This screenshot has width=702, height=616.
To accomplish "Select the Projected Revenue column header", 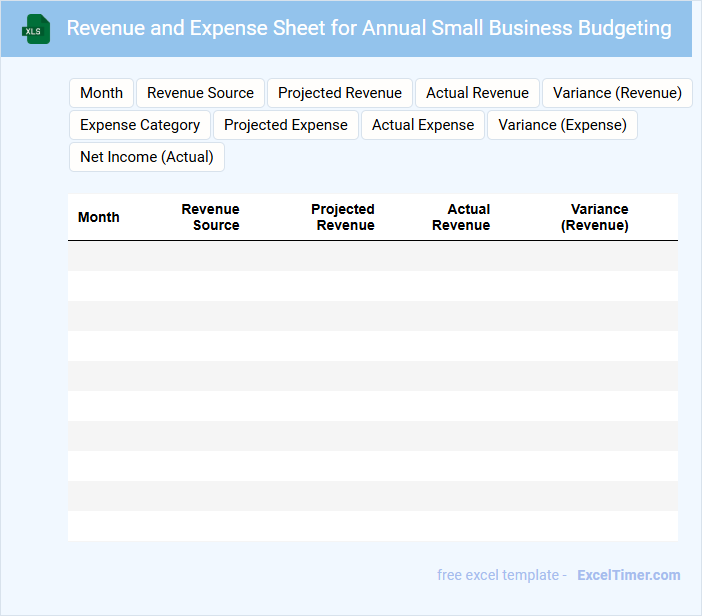I will click(343, 217).
